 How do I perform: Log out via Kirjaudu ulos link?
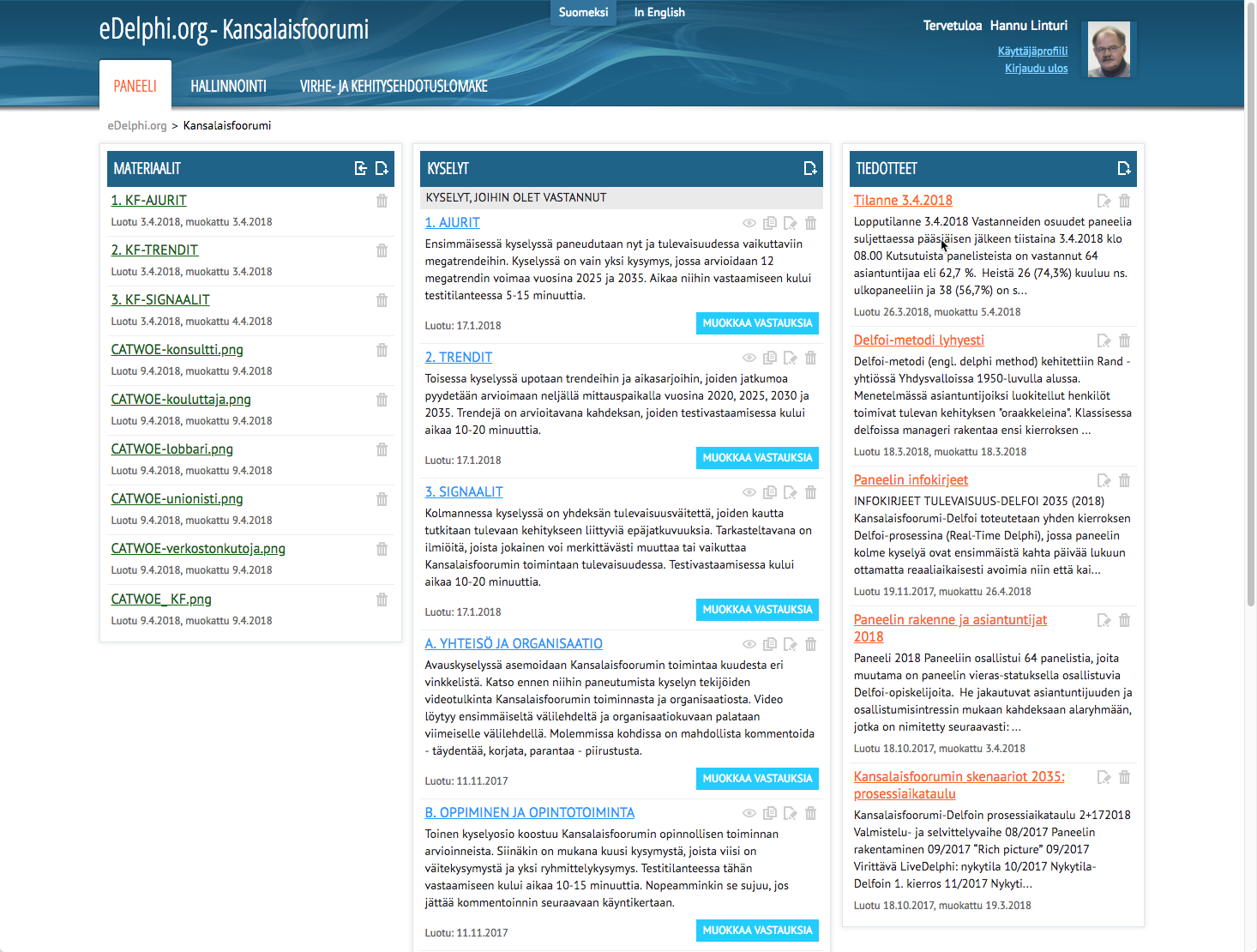point(1036,69)
